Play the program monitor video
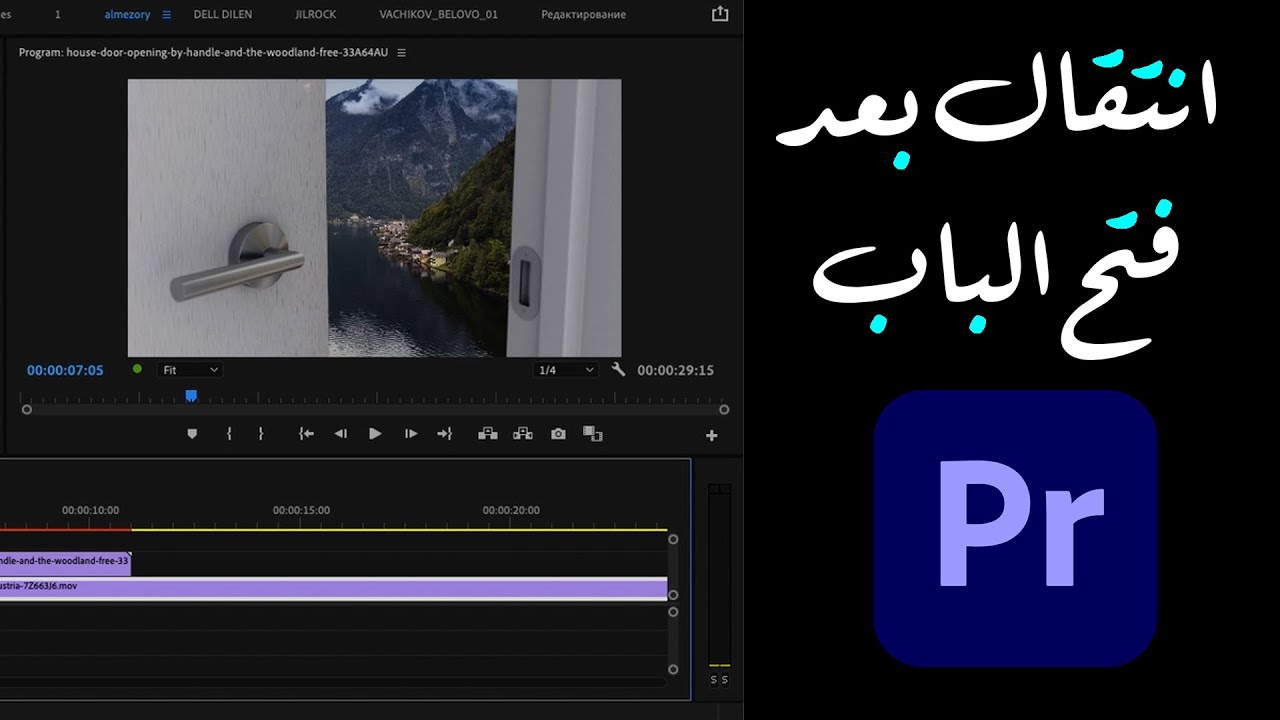Screen dimensions: 1280x720 tap(375, 434)
